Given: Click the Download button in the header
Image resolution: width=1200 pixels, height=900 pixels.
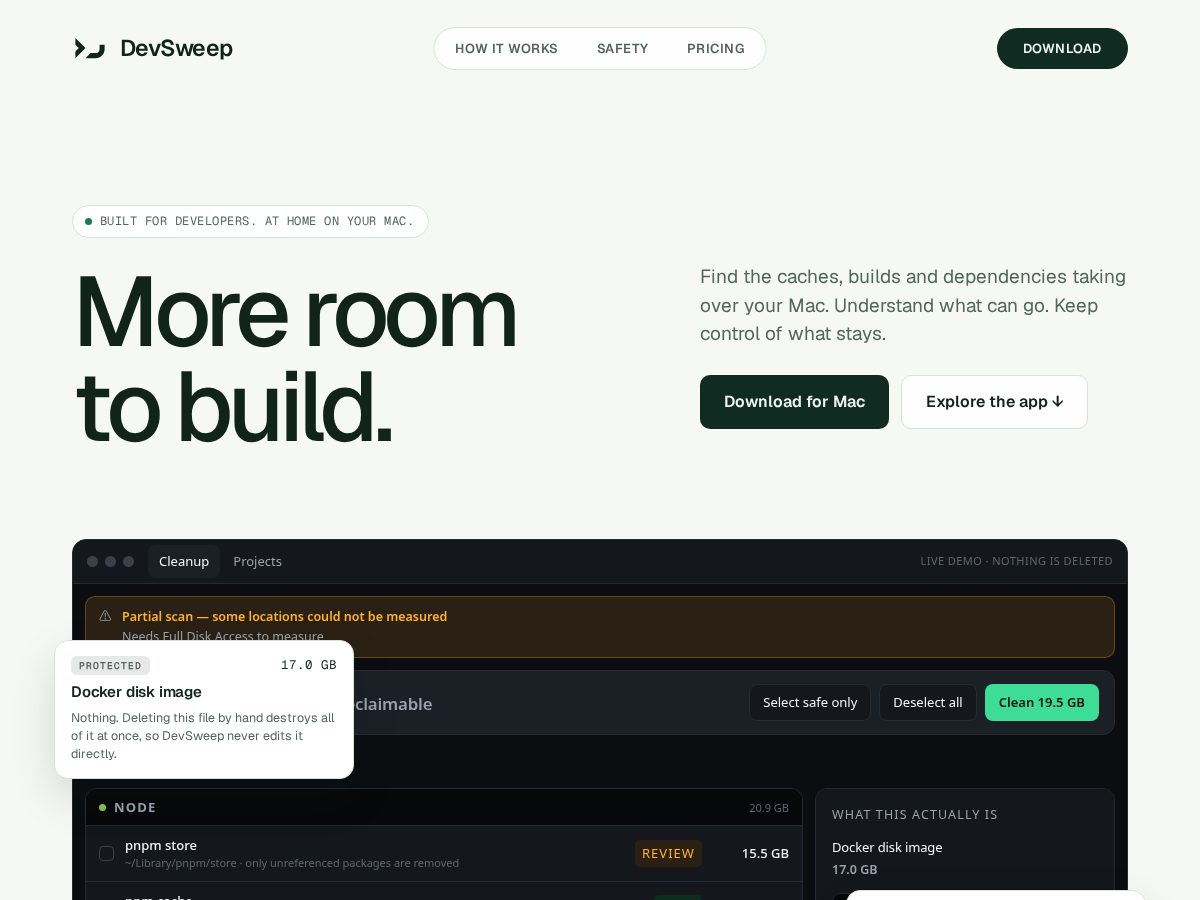Looking at the screenshot, I should tap(1062, 48).
